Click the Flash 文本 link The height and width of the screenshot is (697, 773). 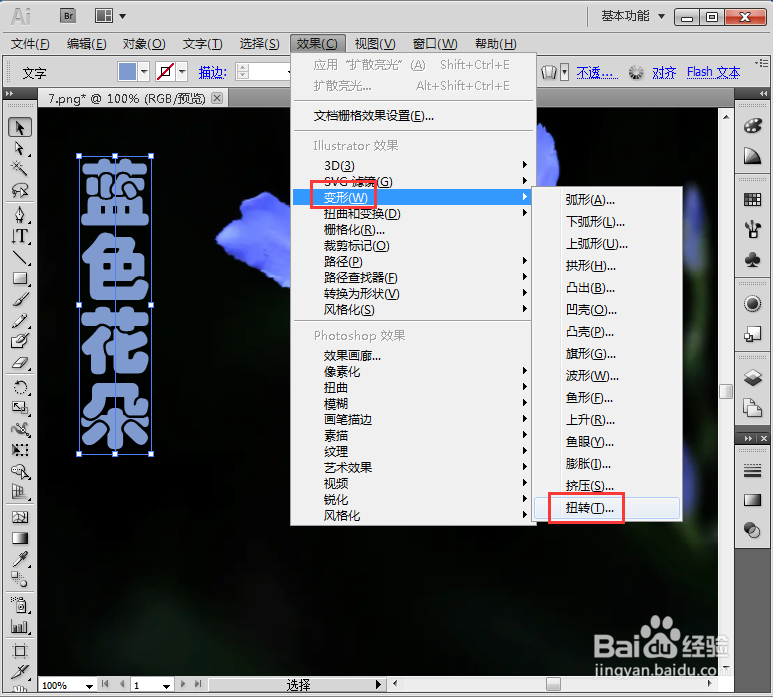coord(713,72)
